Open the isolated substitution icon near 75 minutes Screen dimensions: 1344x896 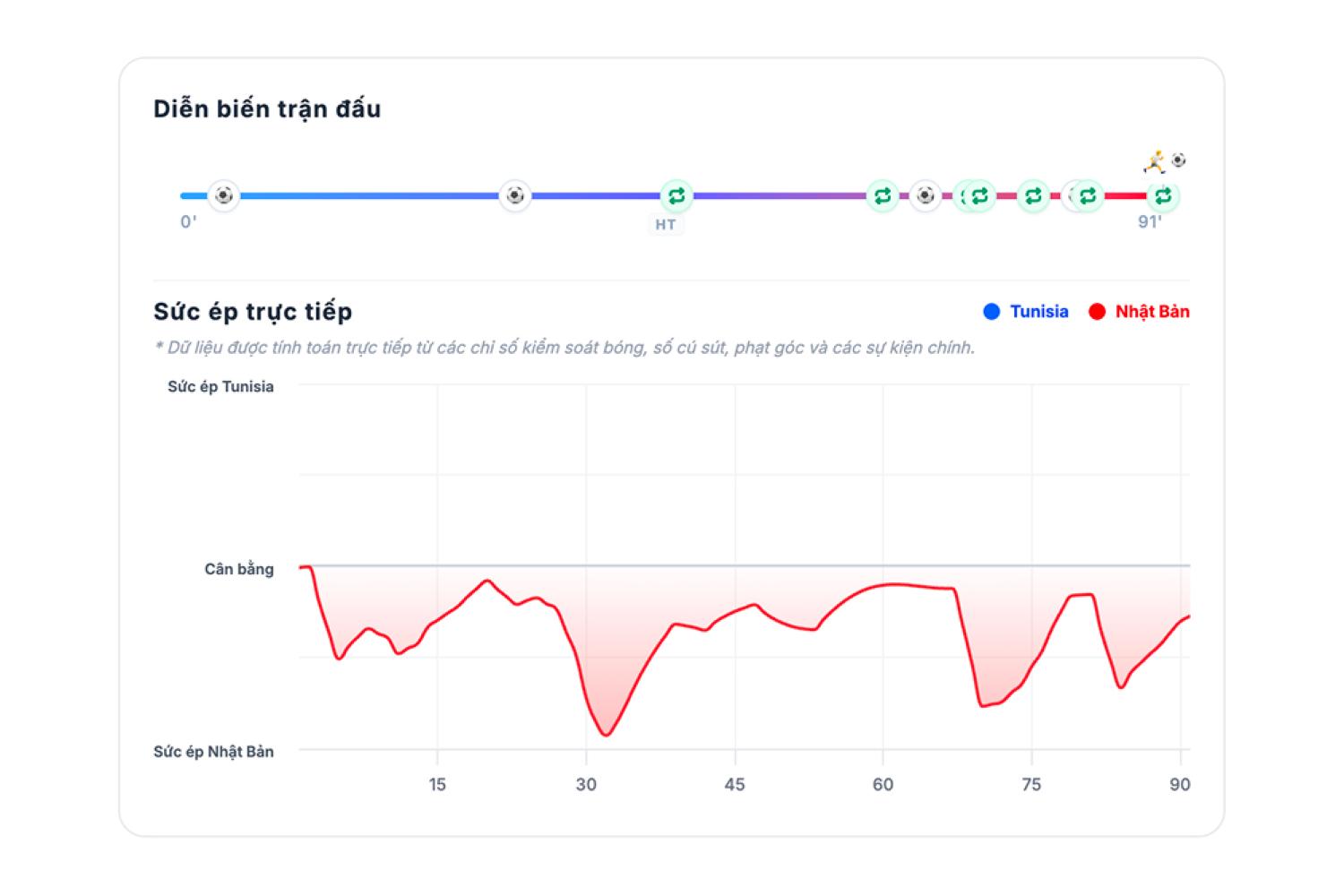1033,195
